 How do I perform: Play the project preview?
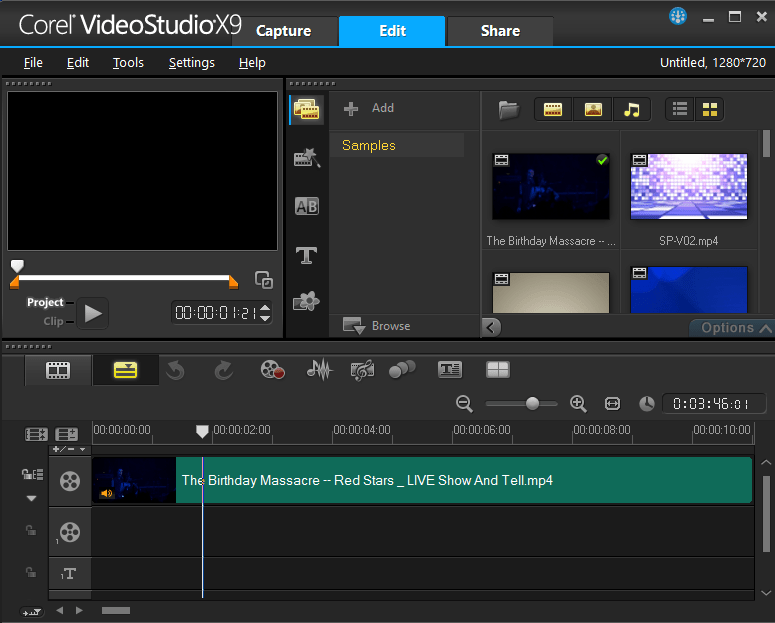(92, 313)
